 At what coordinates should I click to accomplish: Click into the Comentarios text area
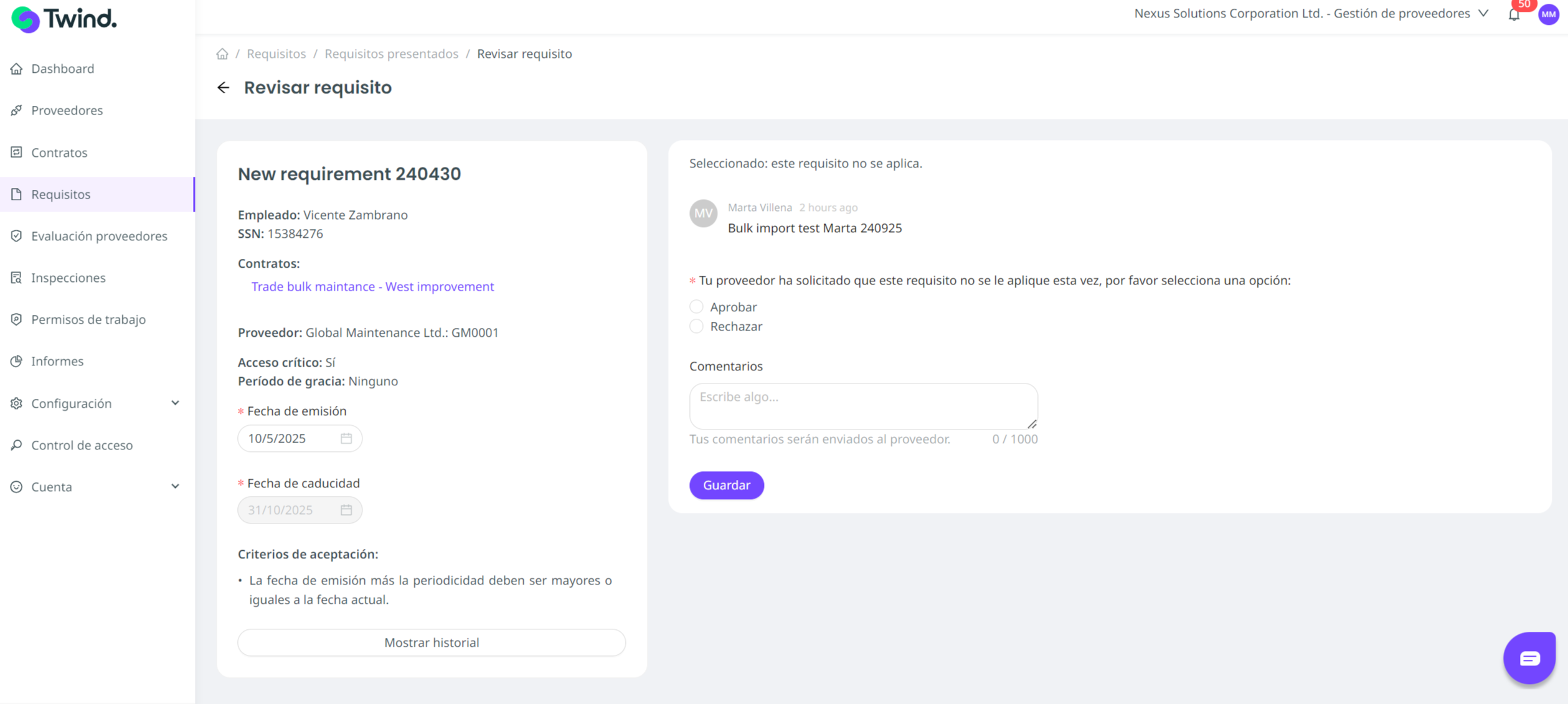[x=862, y=406]
